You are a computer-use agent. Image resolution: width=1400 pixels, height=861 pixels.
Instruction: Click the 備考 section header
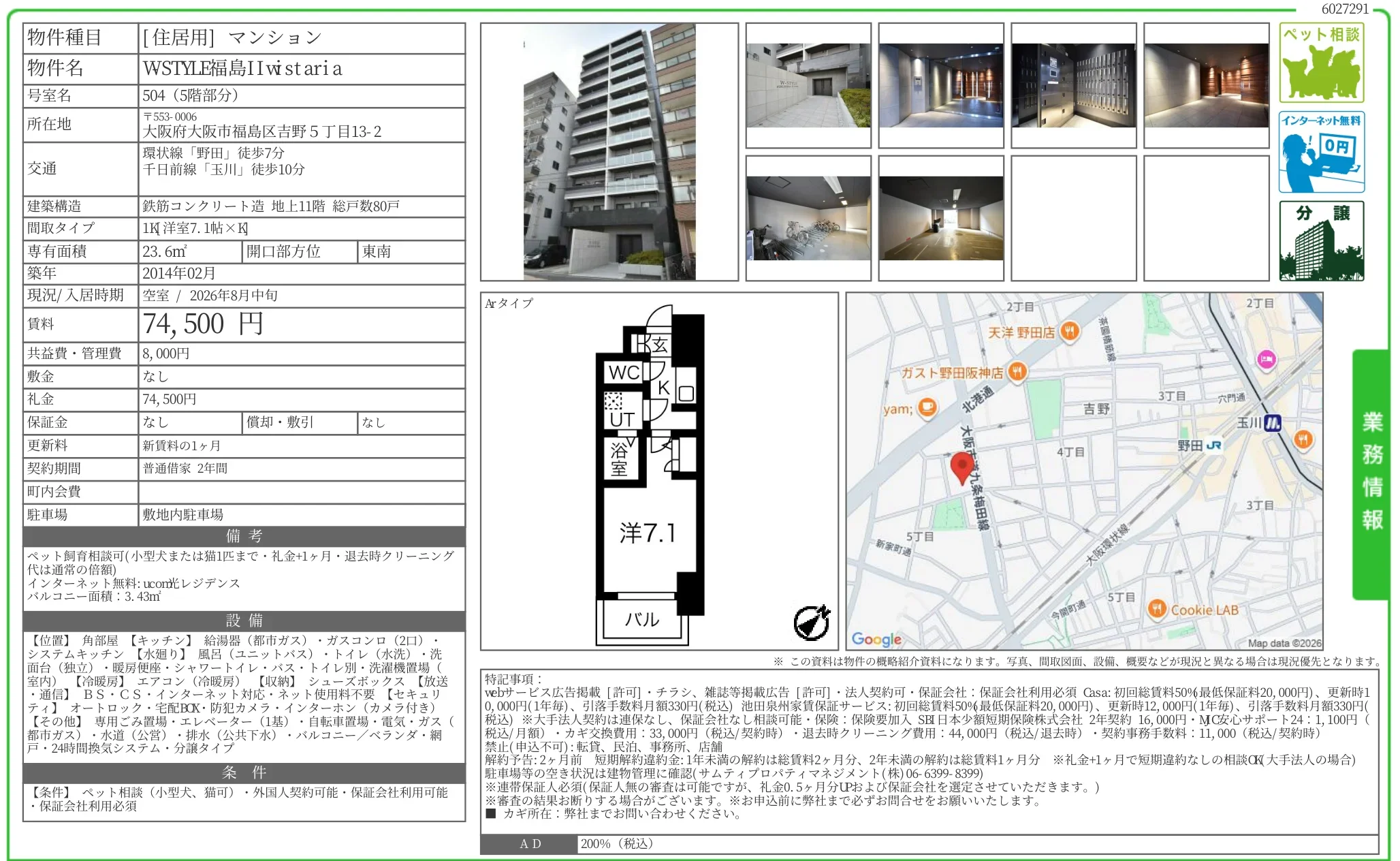(244, 536)
